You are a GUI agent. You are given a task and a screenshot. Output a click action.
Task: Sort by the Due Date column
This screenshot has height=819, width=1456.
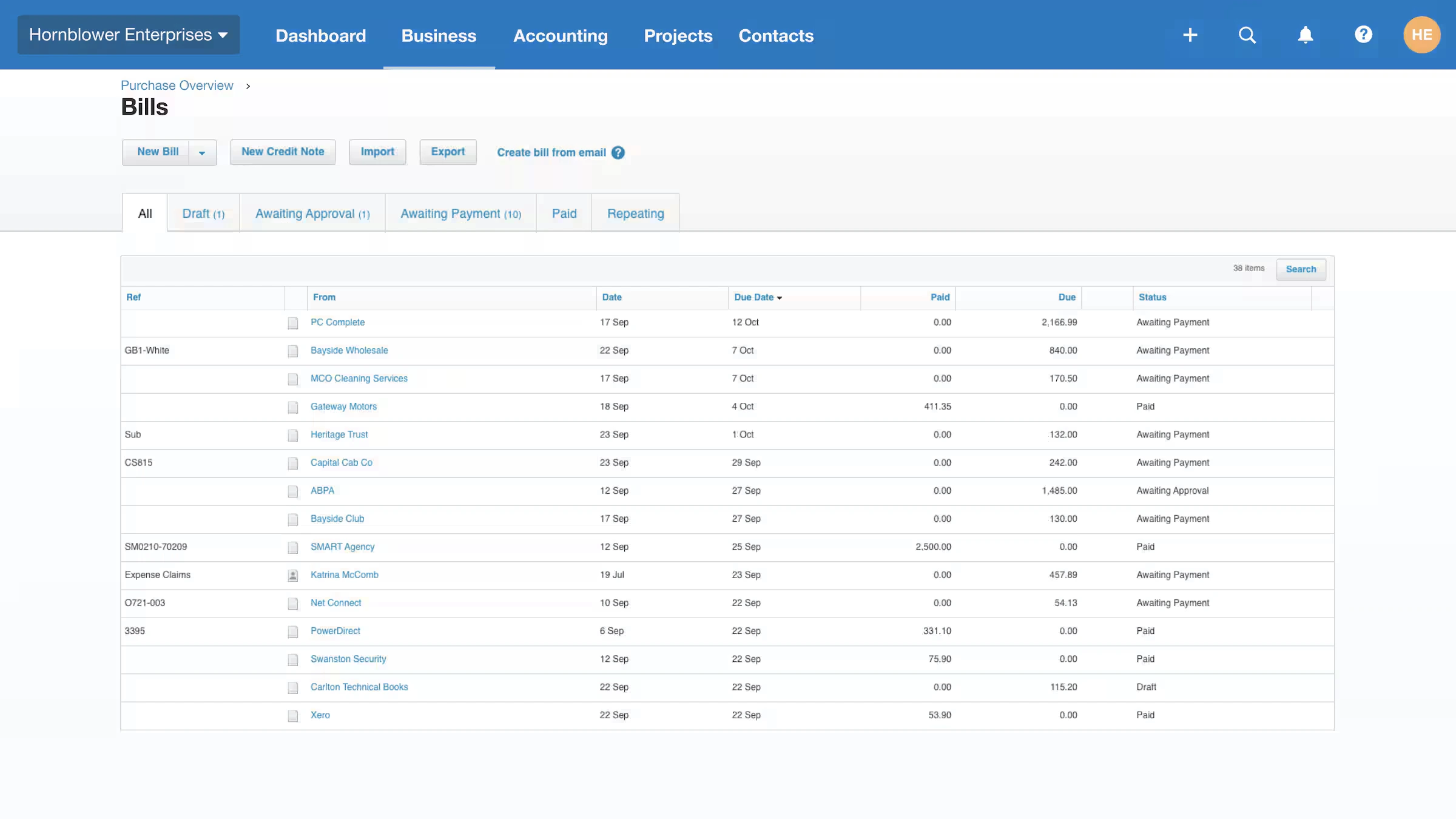758,297
